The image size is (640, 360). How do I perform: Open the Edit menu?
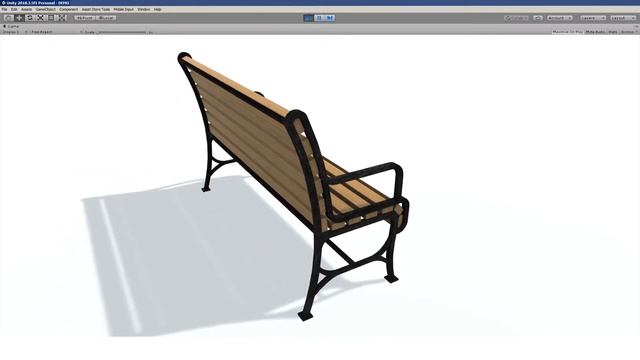14,9
